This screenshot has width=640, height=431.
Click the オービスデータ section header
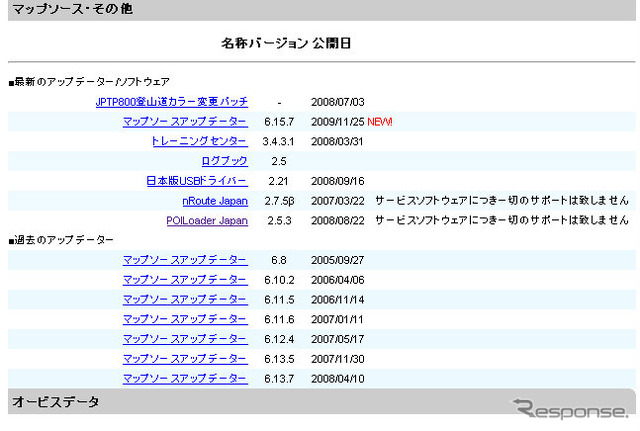pyautogui.click(x=322, y=402)
